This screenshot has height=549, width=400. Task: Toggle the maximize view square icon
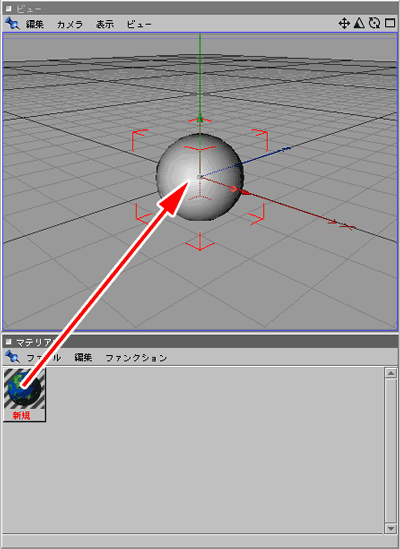390,23
